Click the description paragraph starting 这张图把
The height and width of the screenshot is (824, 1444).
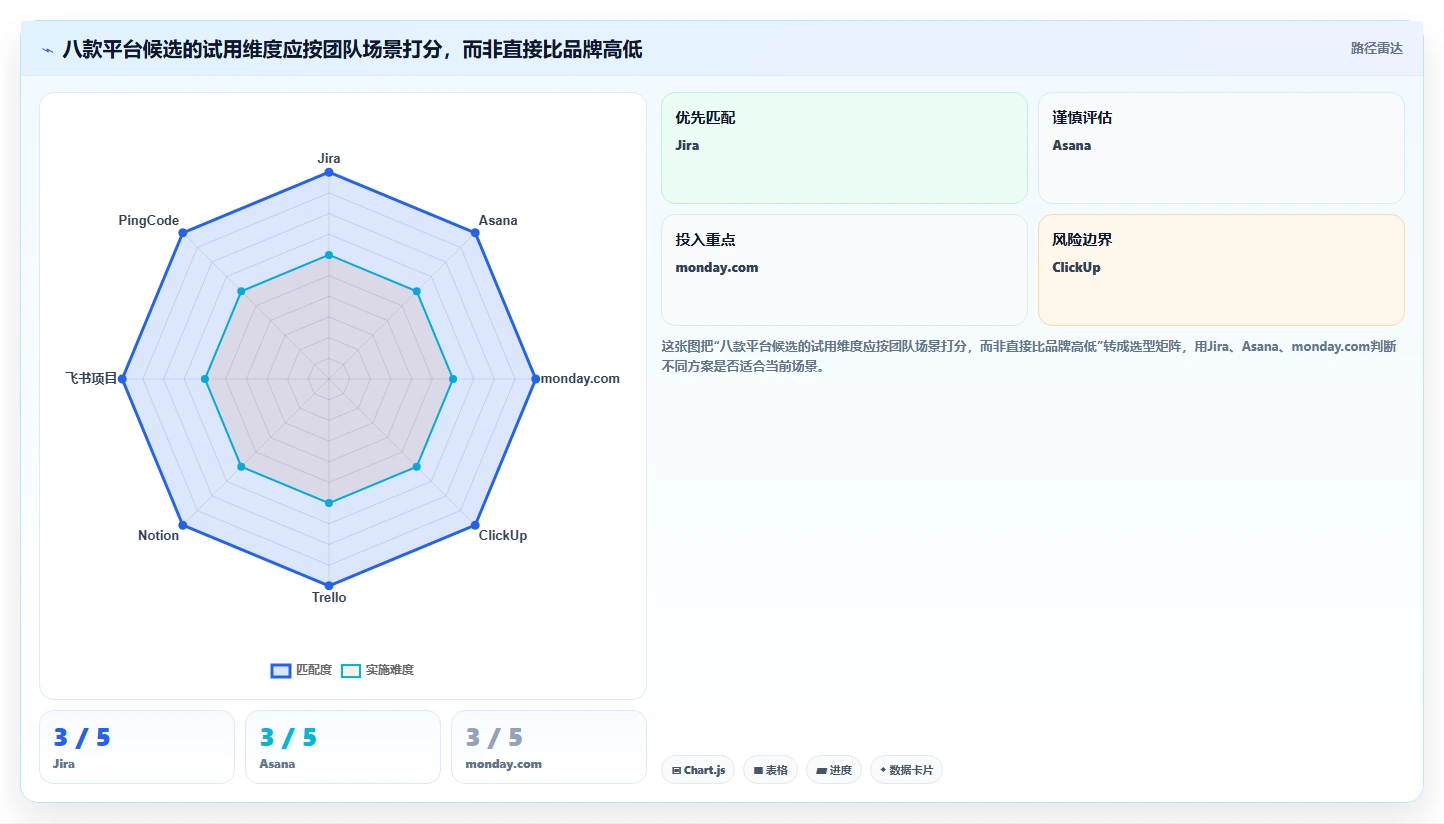click(1029, 356)
